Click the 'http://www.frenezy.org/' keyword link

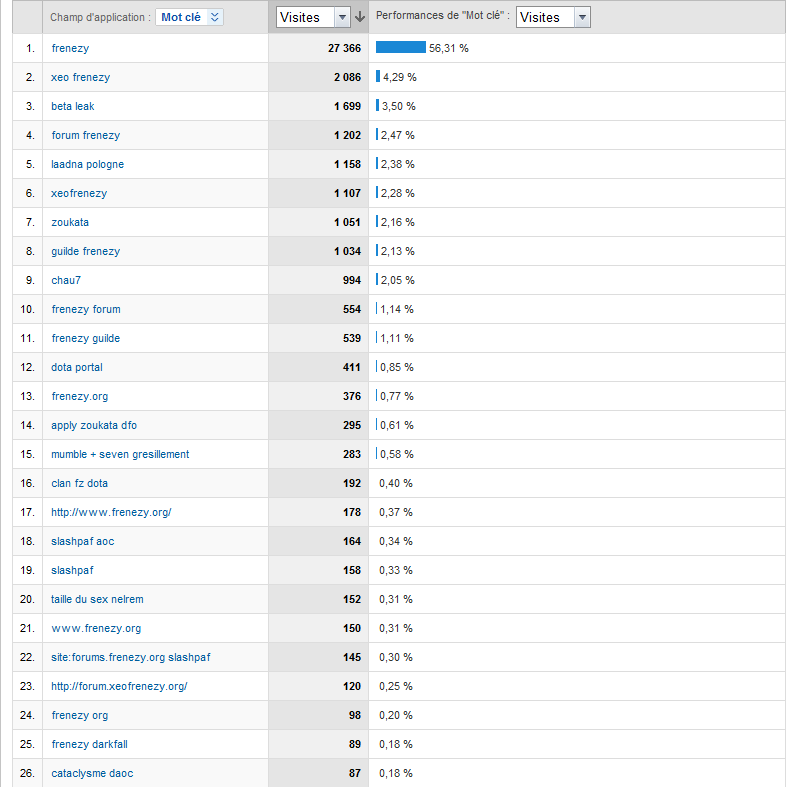pyautogui.click(x=111, y=512)
